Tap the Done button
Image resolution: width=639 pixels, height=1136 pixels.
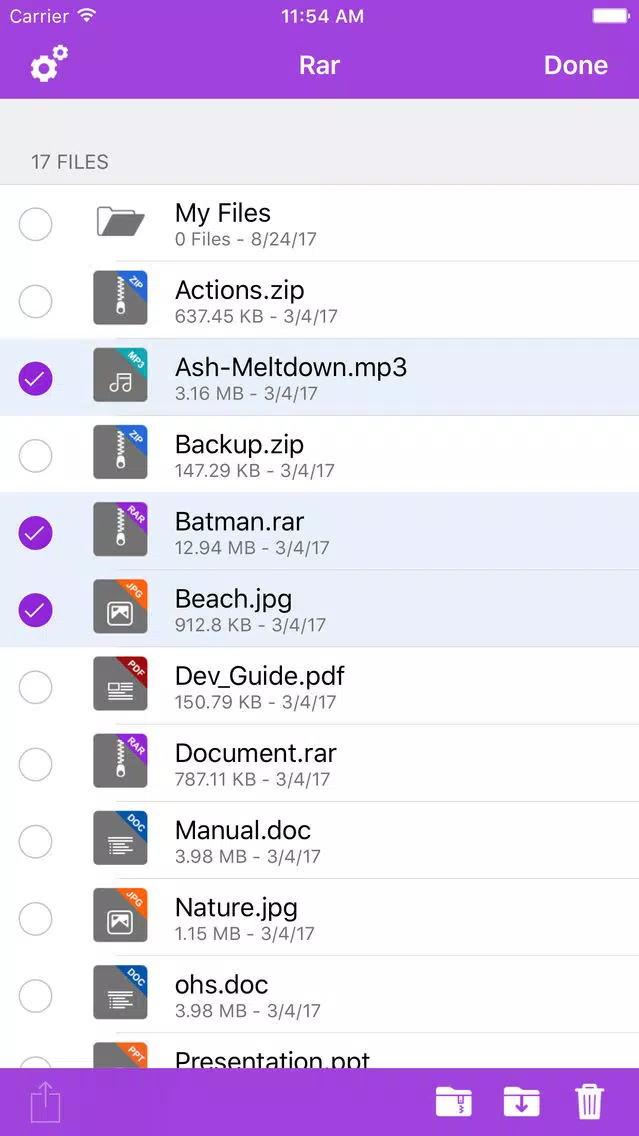click(x=575, y=65)
